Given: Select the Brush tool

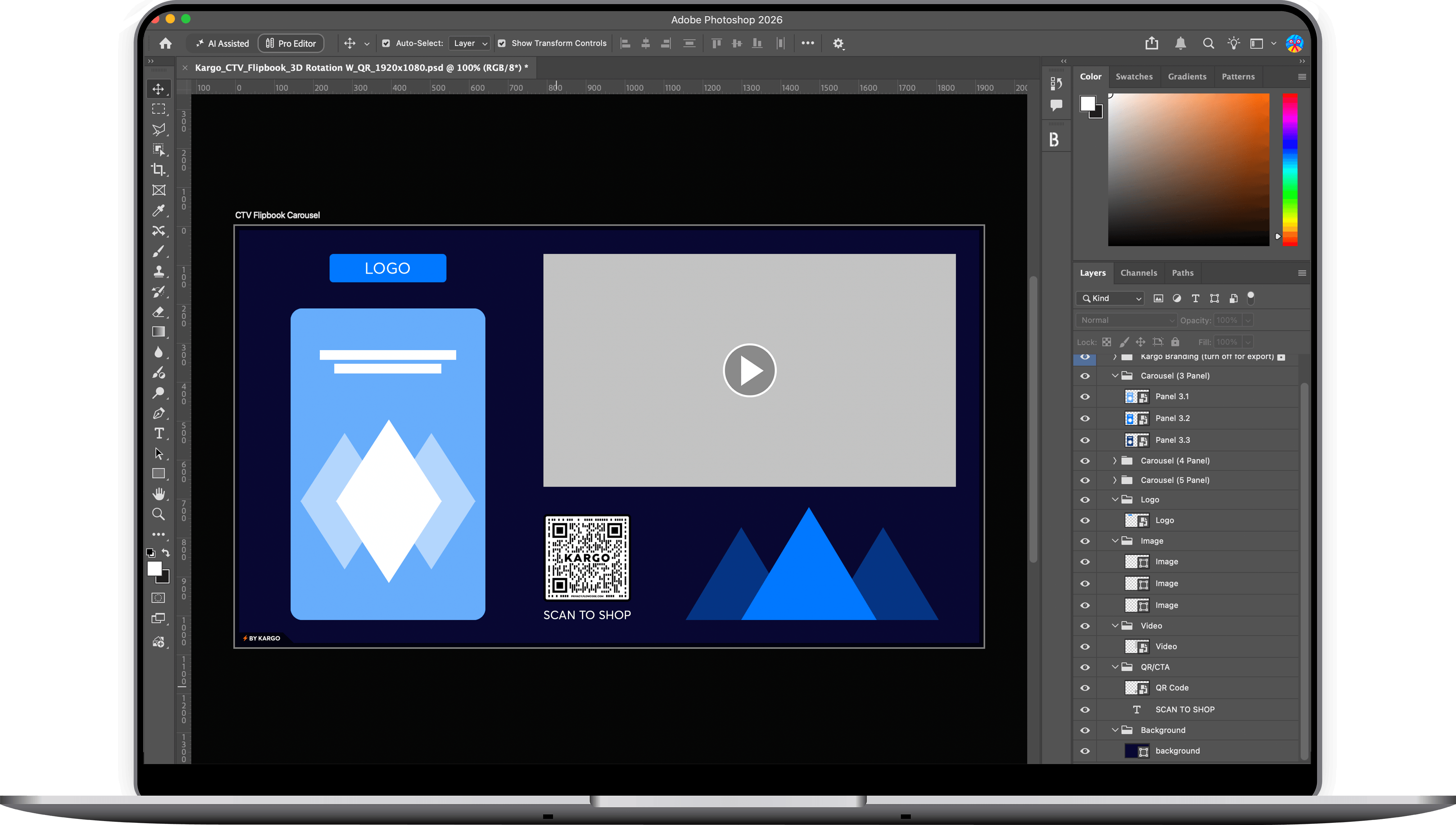Looking at the screenshot, I should click(x=159, y=251).
